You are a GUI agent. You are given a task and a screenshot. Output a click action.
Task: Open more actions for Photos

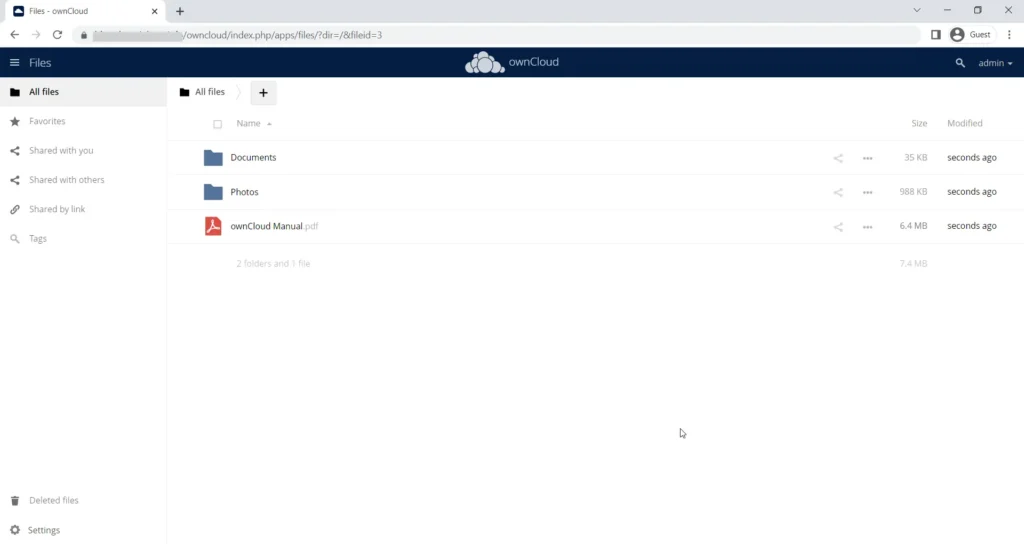coord(867,193)
